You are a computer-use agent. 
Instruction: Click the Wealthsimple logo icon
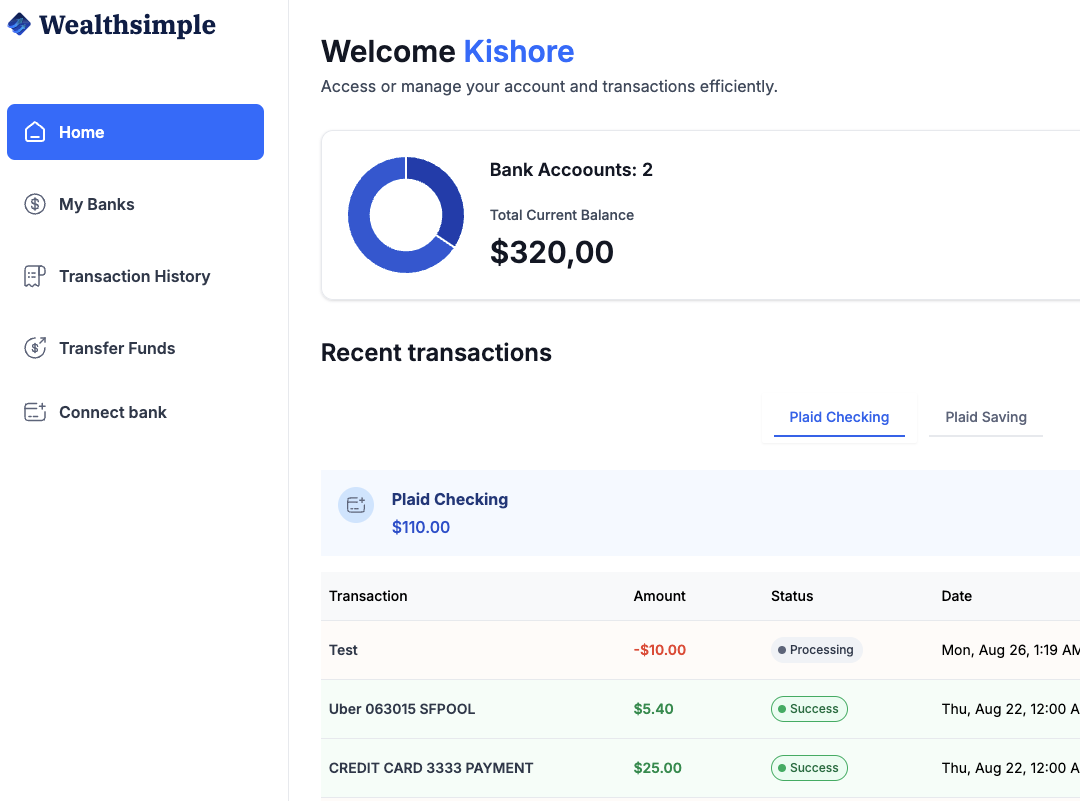pos(19,24)
